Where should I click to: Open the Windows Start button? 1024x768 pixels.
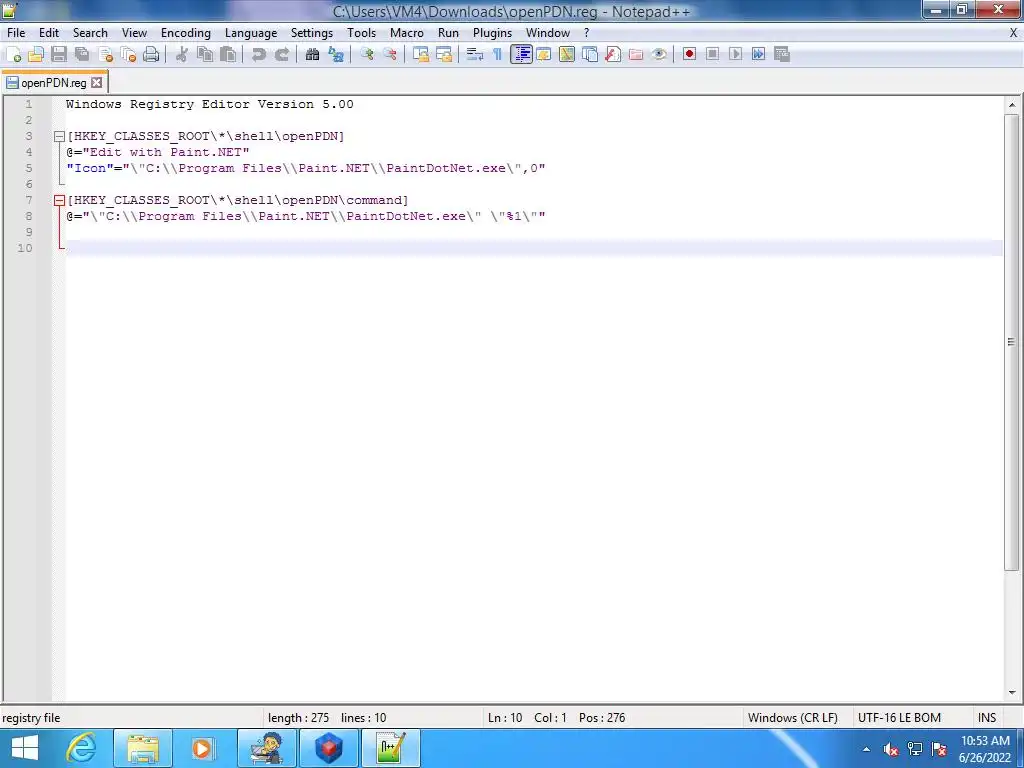coord(25,748)
